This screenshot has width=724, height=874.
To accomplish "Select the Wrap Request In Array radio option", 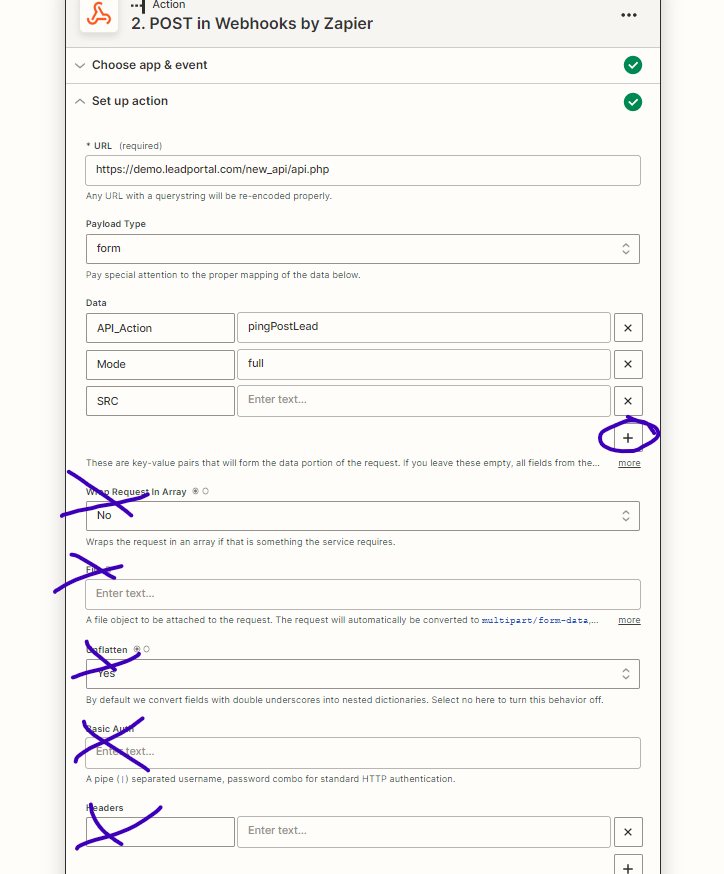I will click(196, 491).
